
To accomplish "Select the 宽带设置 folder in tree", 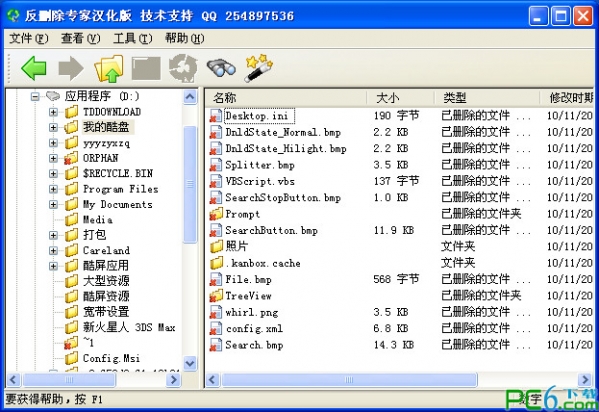I will point(106,312).
